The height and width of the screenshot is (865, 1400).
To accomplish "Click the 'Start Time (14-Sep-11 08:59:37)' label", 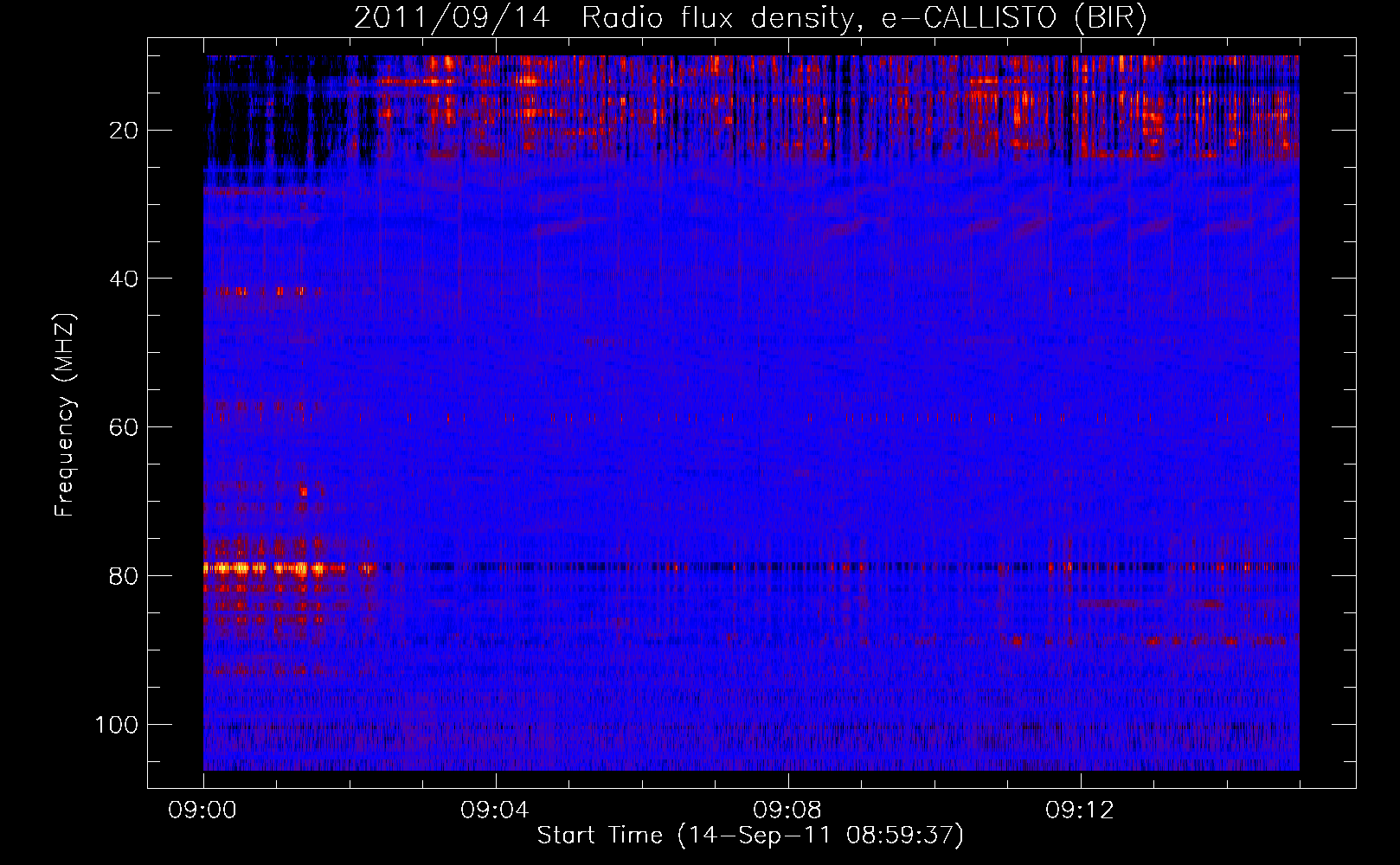I will 750,836.
